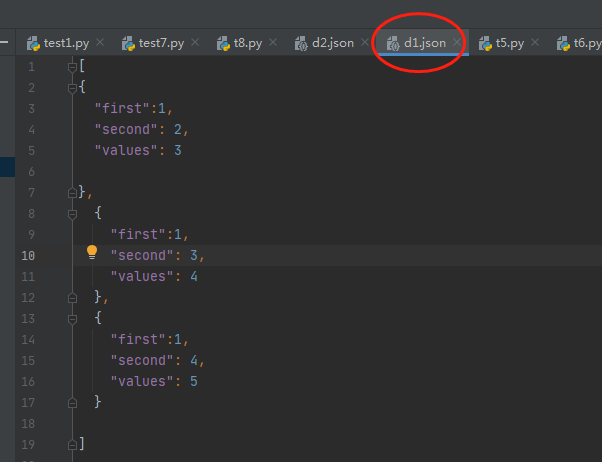Screen dimensions: 602x462
Task: Click the opening bracket on line 1
Action: pos(82,66)
